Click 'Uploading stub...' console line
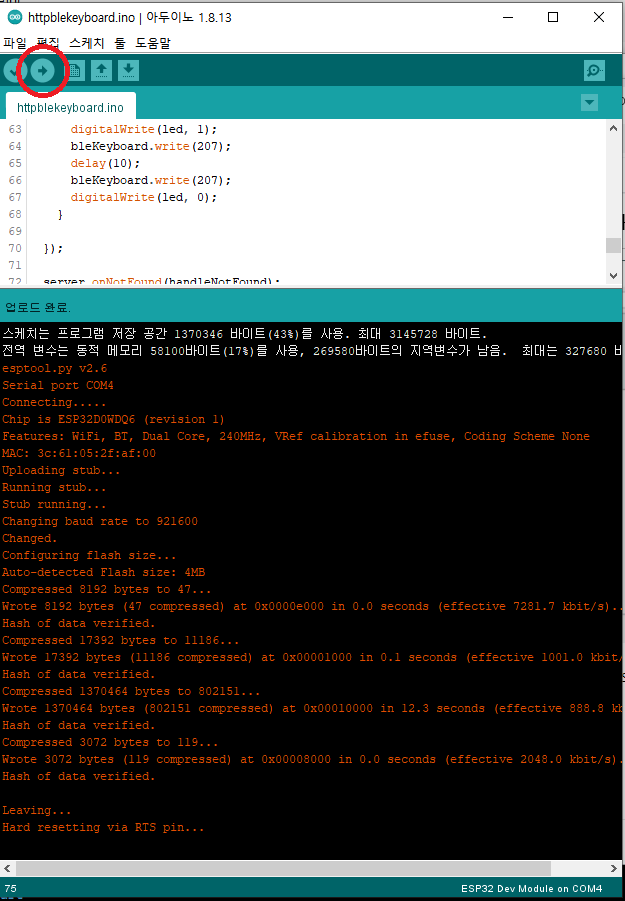 [61, 470]
